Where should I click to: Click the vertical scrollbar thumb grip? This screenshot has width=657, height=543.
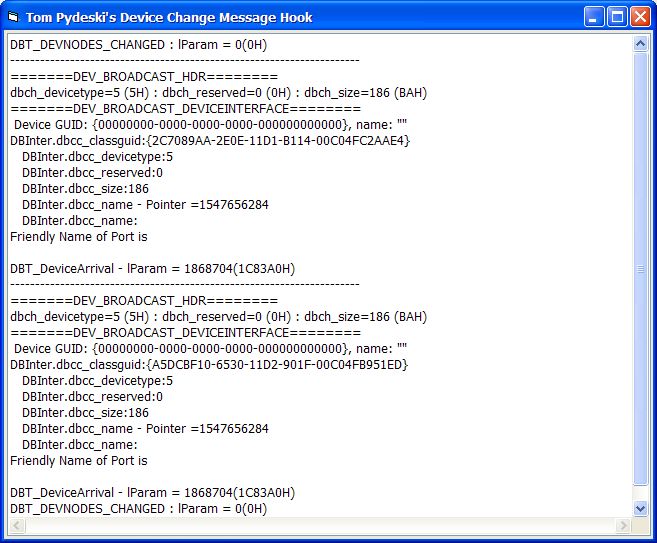click(x=641, y=269)
